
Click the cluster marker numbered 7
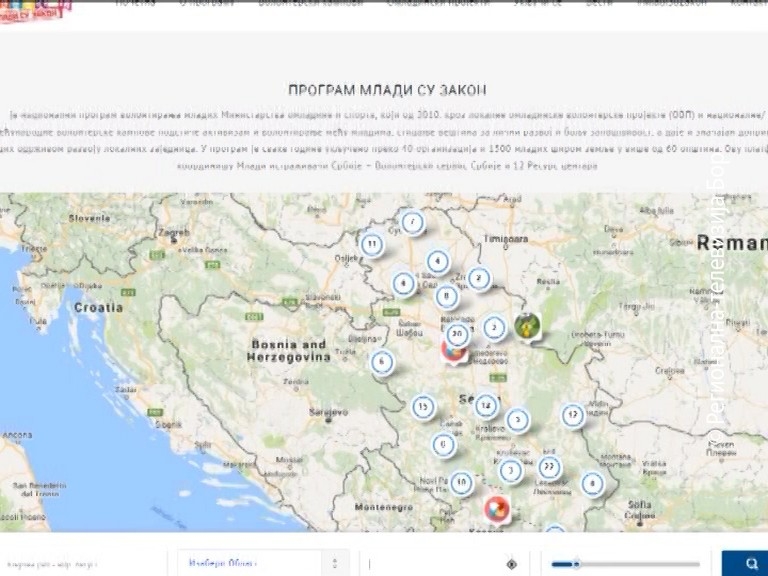(412, 222)
